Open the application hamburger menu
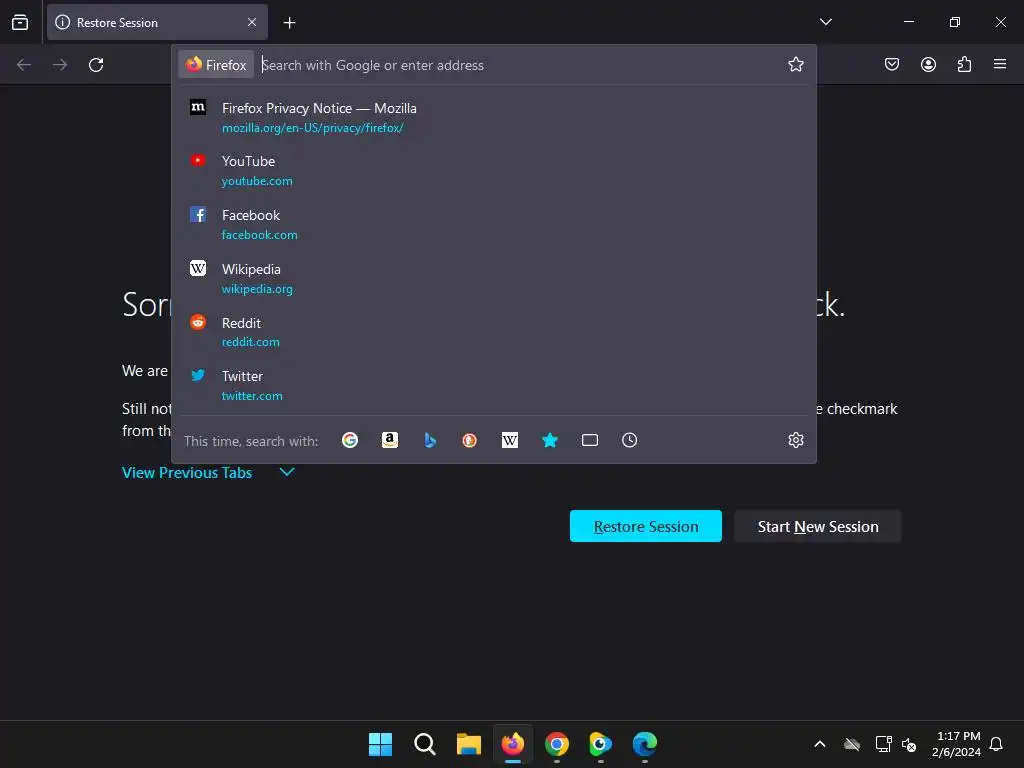This screenshot has width=1024, height=768. tap(1000, 64)
